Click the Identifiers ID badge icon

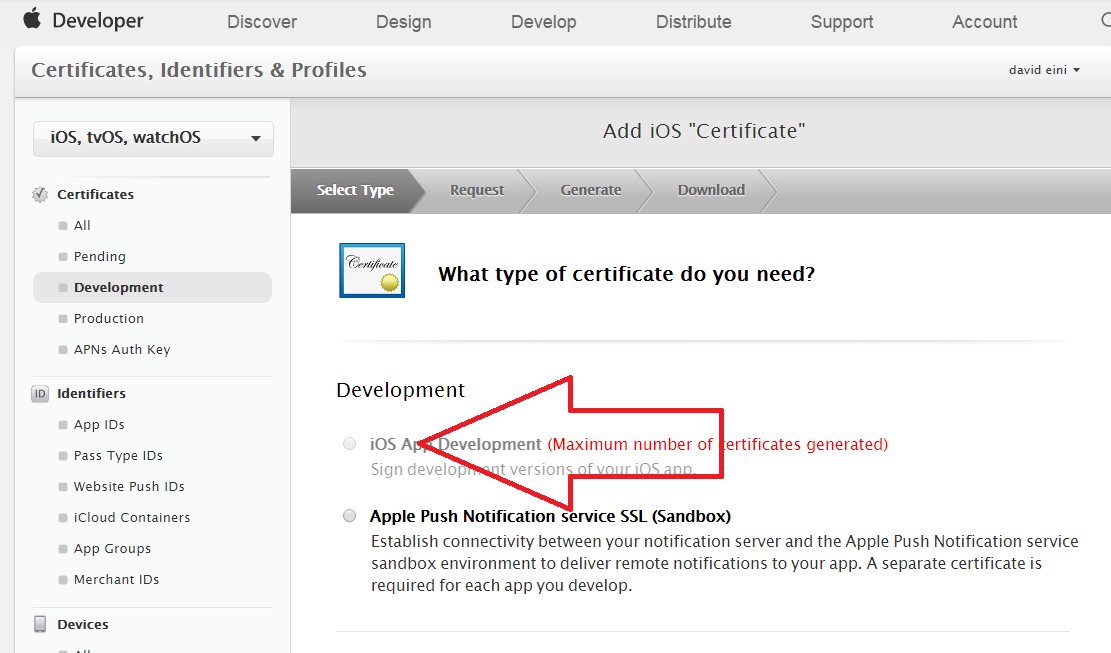click(40, 394)
